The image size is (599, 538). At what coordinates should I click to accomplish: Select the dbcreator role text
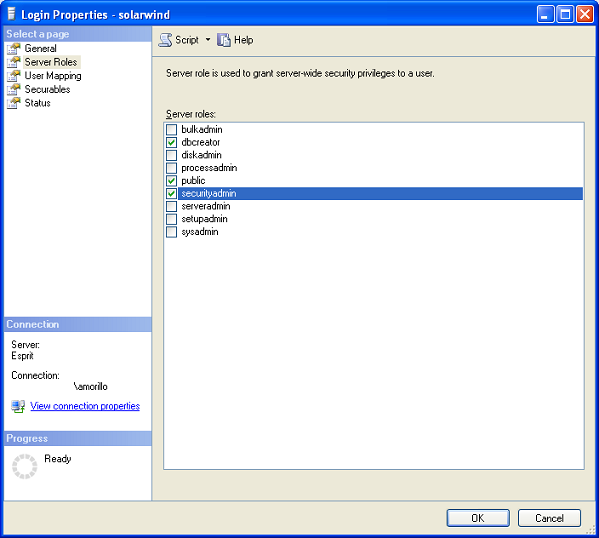click(x=201, y=143)
